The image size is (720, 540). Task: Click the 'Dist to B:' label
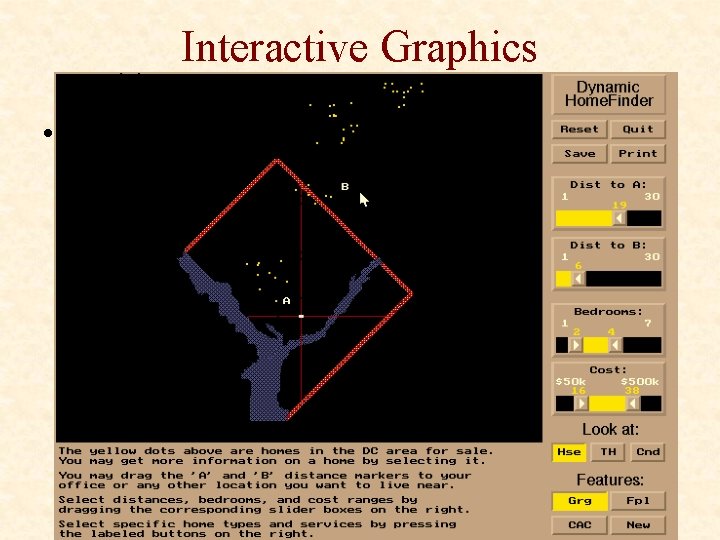pos(608,245)
